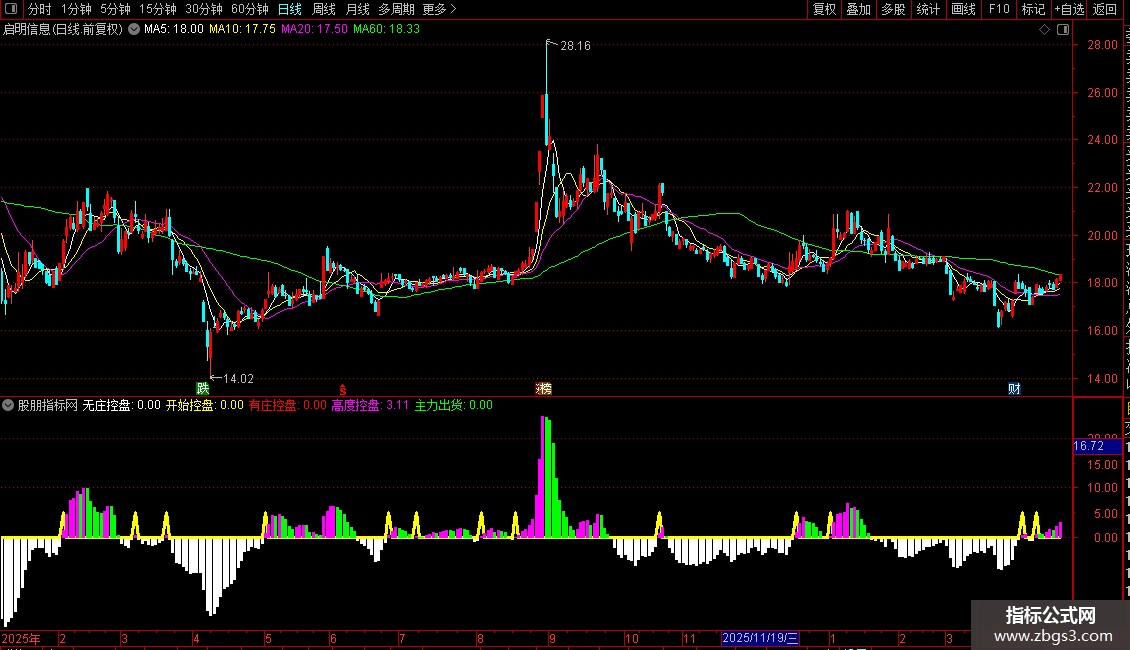The height and width of the screenshot is (650, 1130).
Task: Switch to 60分钟 period
Action: tap(249, 9)
